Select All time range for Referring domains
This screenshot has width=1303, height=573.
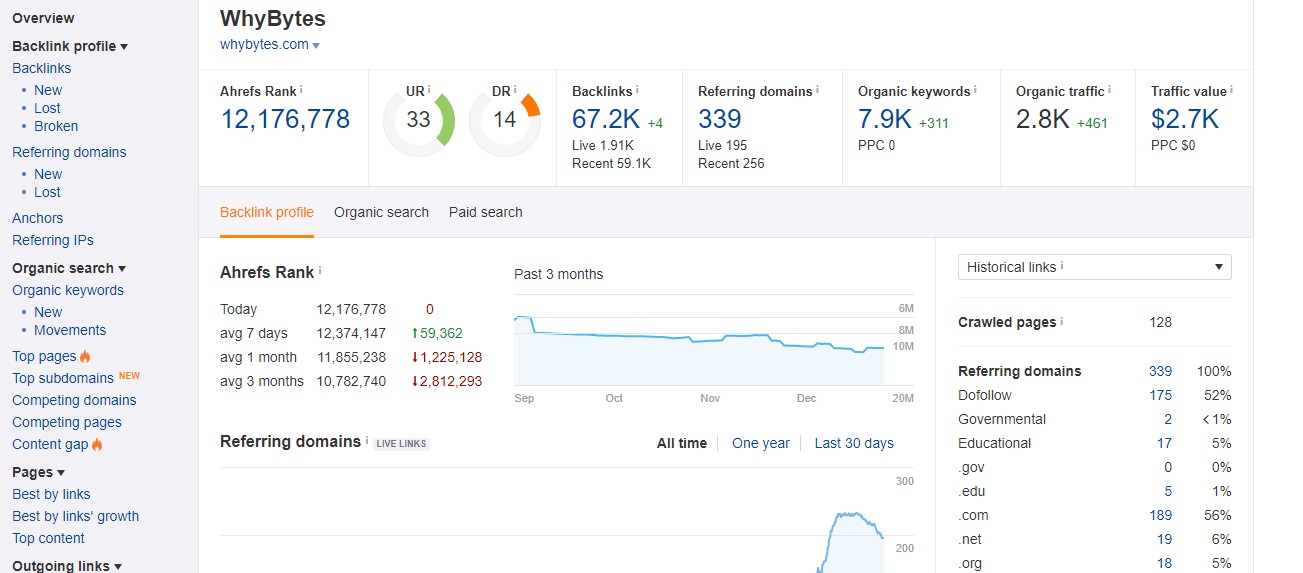(682, 443)
